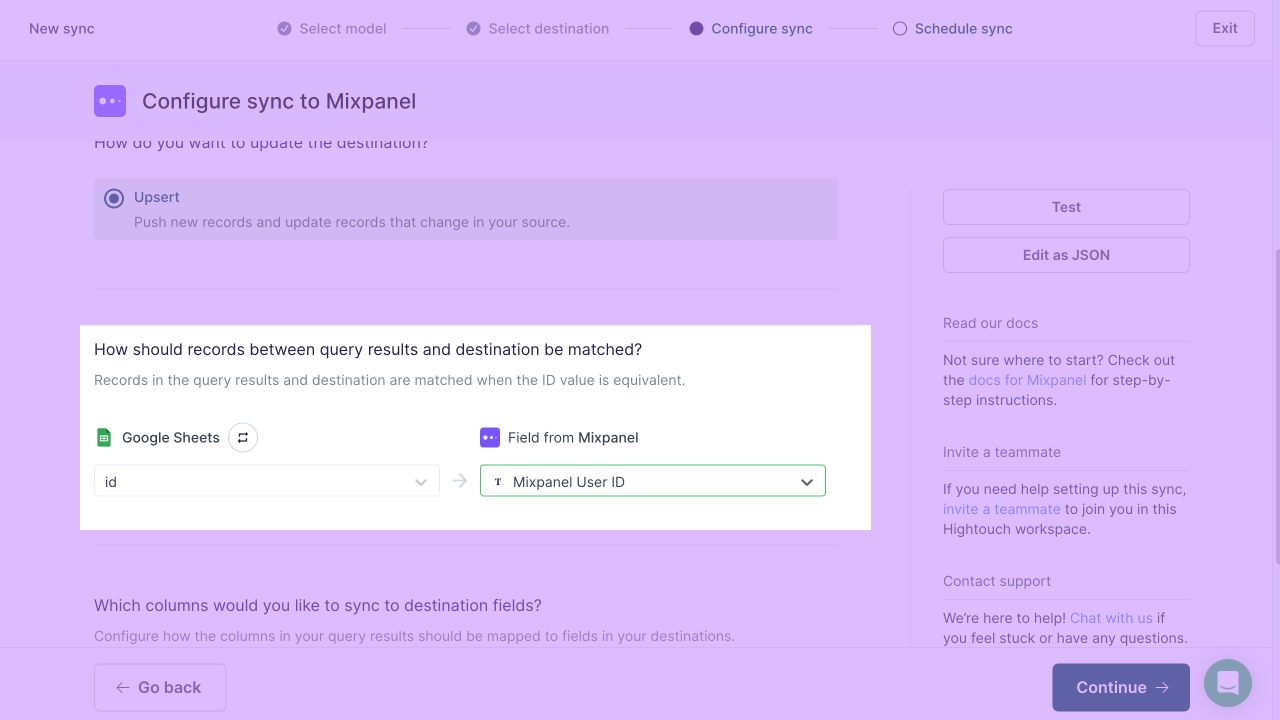Image resolution: width=1280 pixels, height=720 pixels.
Task: Click the Test button
Action: coord(1066,207)
